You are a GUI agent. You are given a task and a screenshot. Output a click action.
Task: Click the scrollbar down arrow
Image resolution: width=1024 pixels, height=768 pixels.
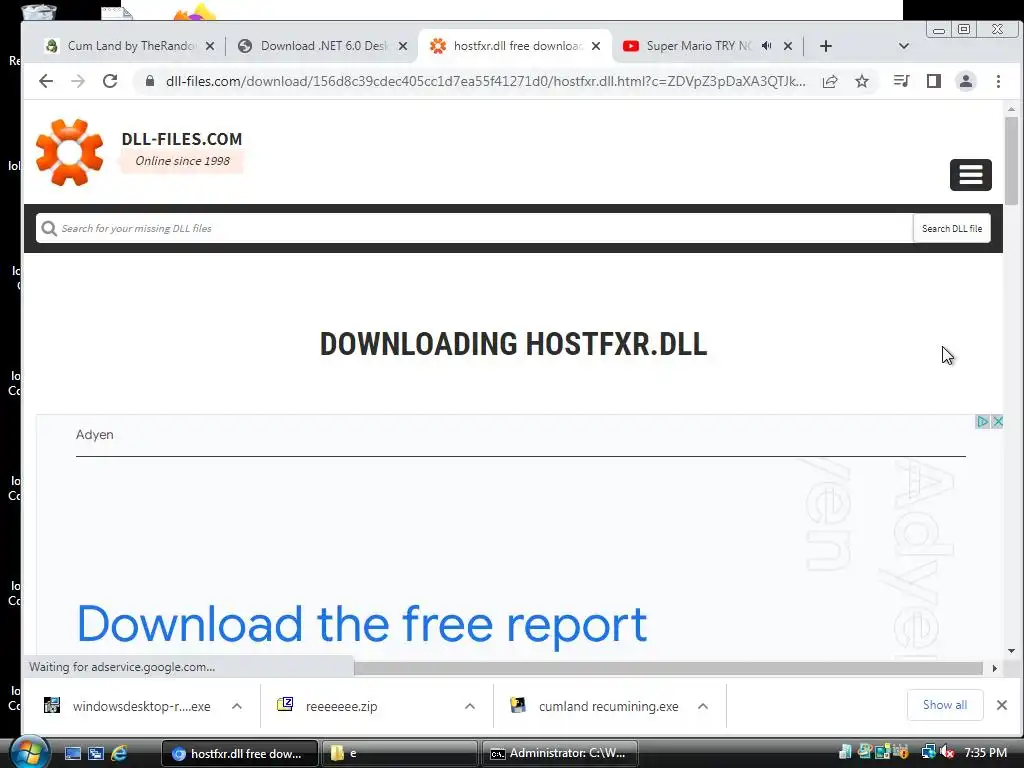(x=1011, y=650)
